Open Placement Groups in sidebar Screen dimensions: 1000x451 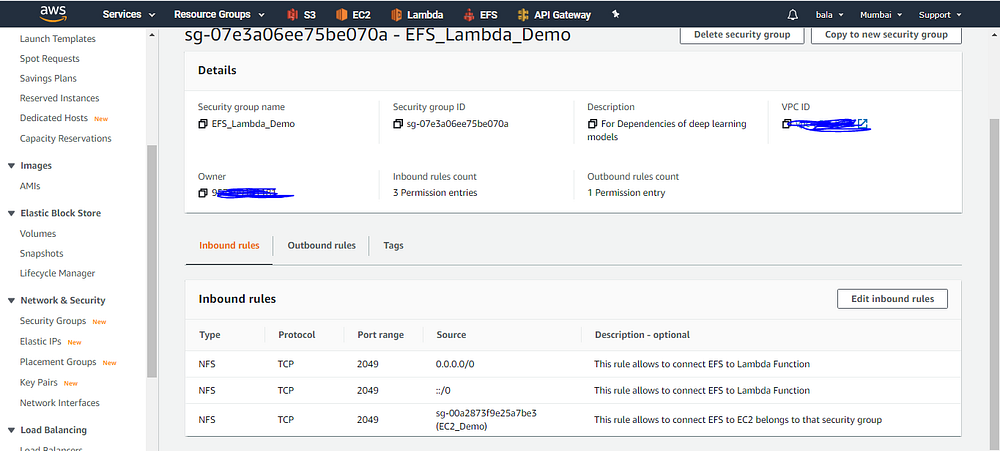tap(58, 362)
